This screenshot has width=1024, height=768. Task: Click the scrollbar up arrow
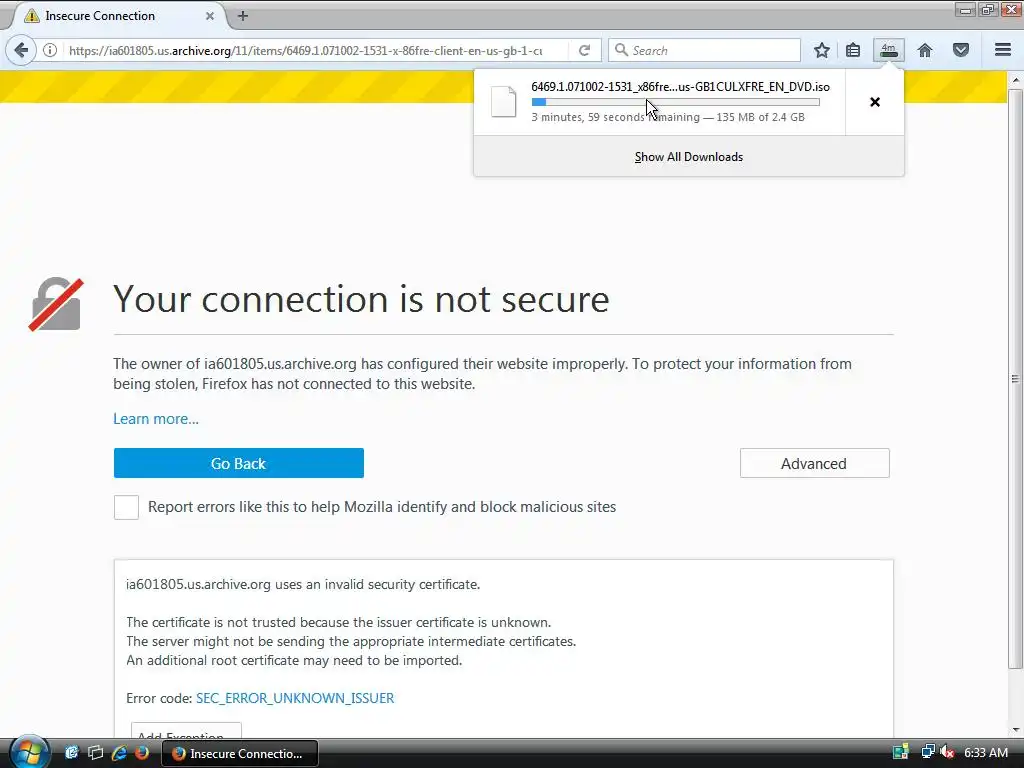pos(1014,80)
